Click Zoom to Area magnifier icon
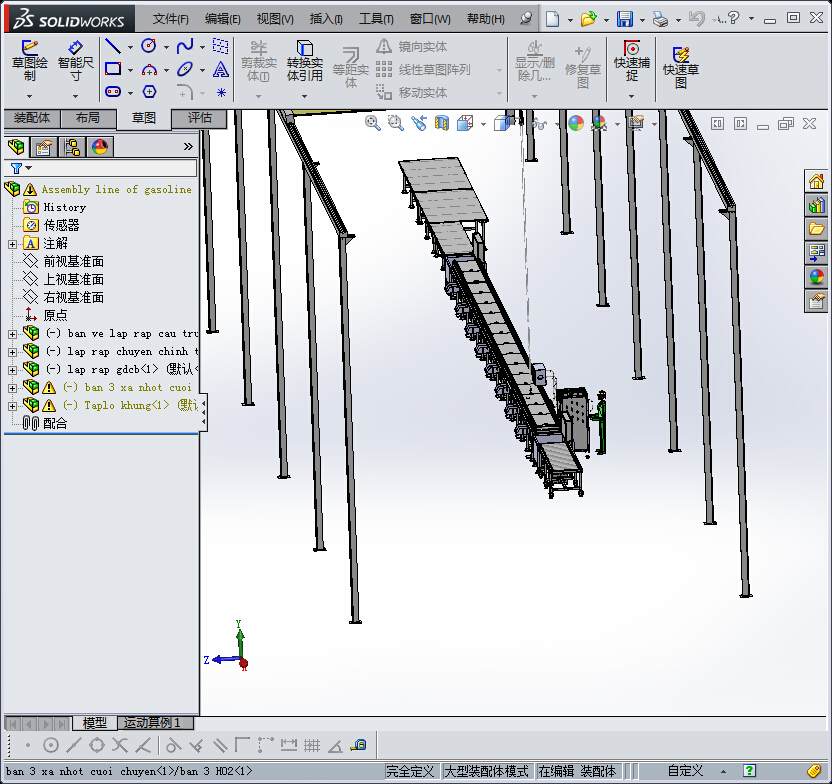This screenshot has height=784, width=832. pyautogui.click(x=395, y=124)
